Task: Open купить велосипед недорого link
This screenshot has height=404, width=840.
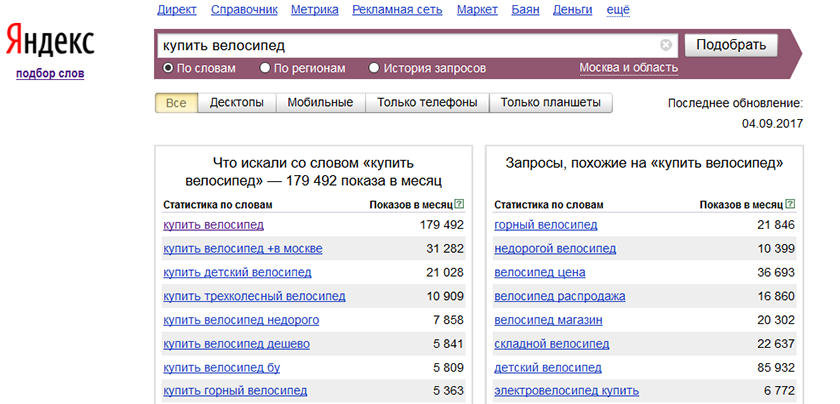Action: (241, 320)
